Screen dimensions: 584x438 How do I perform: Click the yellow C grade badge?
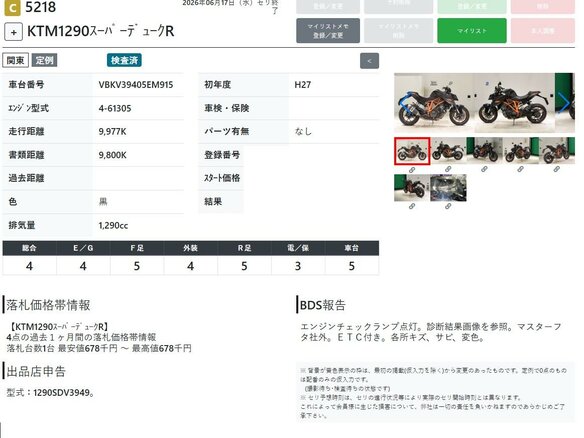12,8
